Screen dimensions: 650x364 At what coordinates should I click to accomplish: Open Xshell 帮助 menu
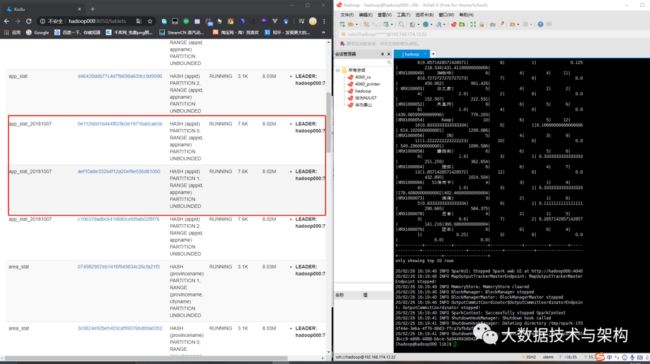466,15
